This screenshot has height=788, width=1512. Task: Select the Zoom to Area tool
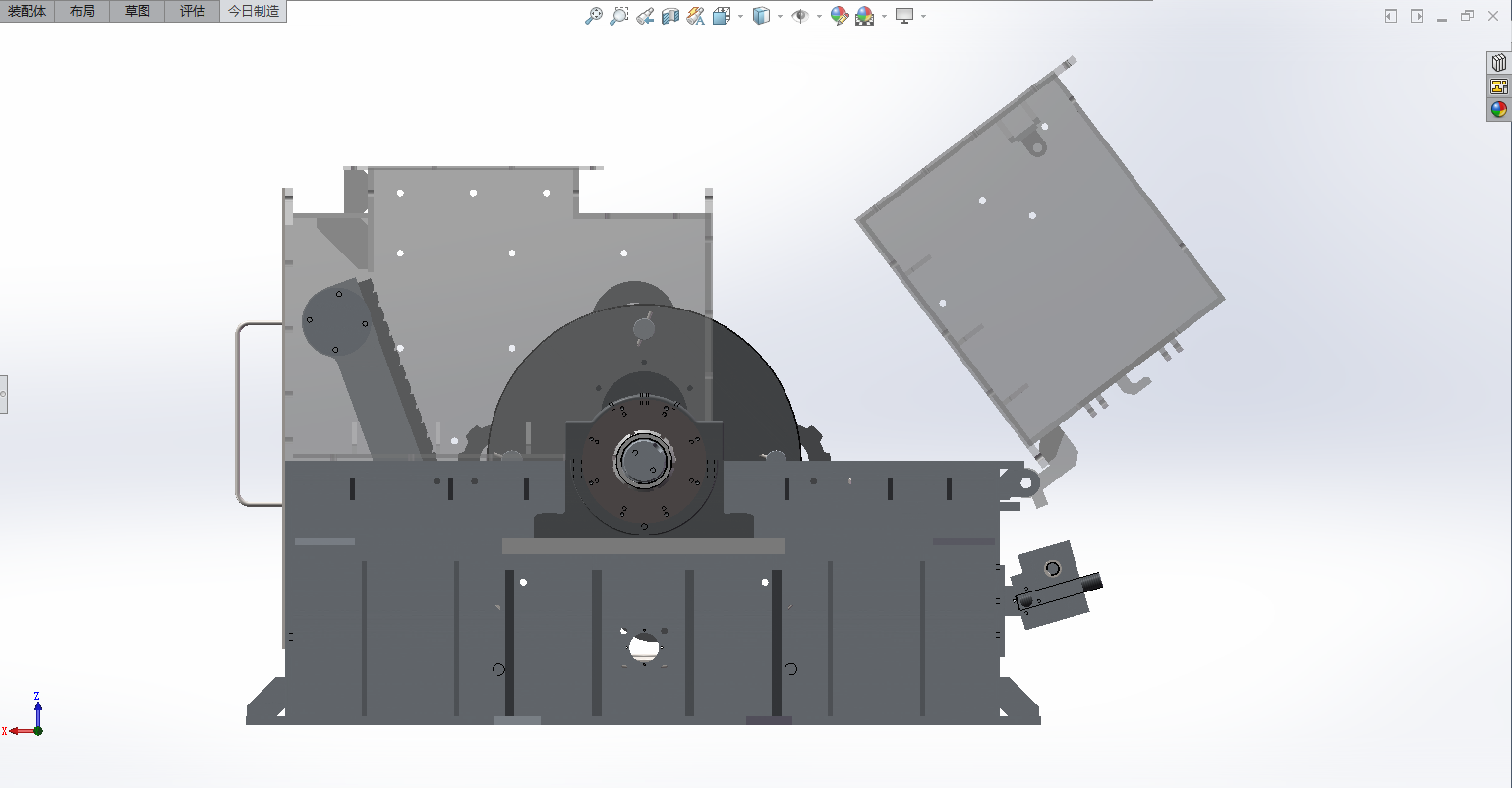(618, 16)
